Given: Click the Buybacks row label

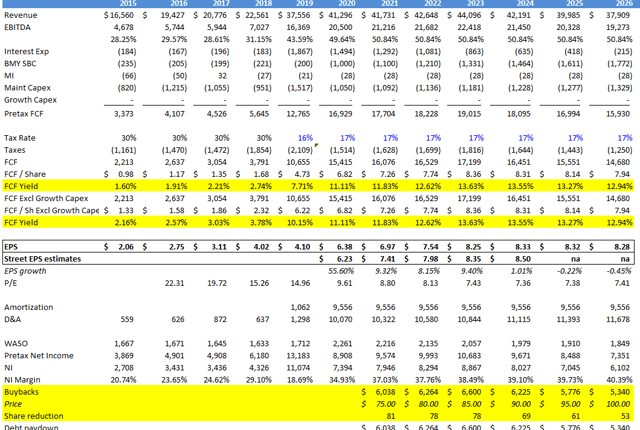Looking at the screenshot, I should pyautogui.click(x=21, y=392).
